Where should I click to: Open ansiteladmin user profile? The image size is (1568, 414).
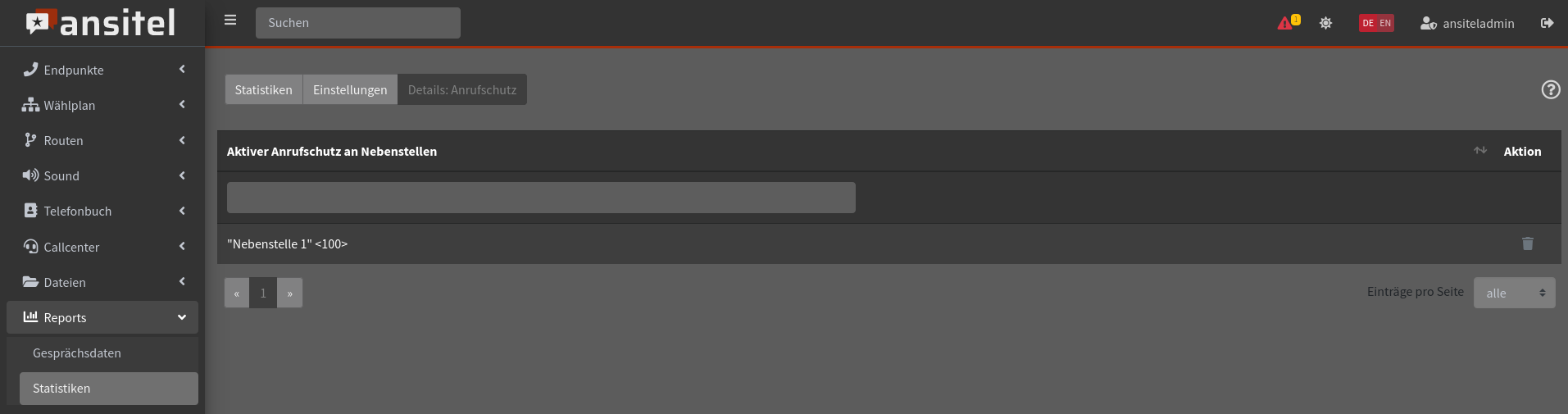pyautogui.click(x=1467, y=23)
